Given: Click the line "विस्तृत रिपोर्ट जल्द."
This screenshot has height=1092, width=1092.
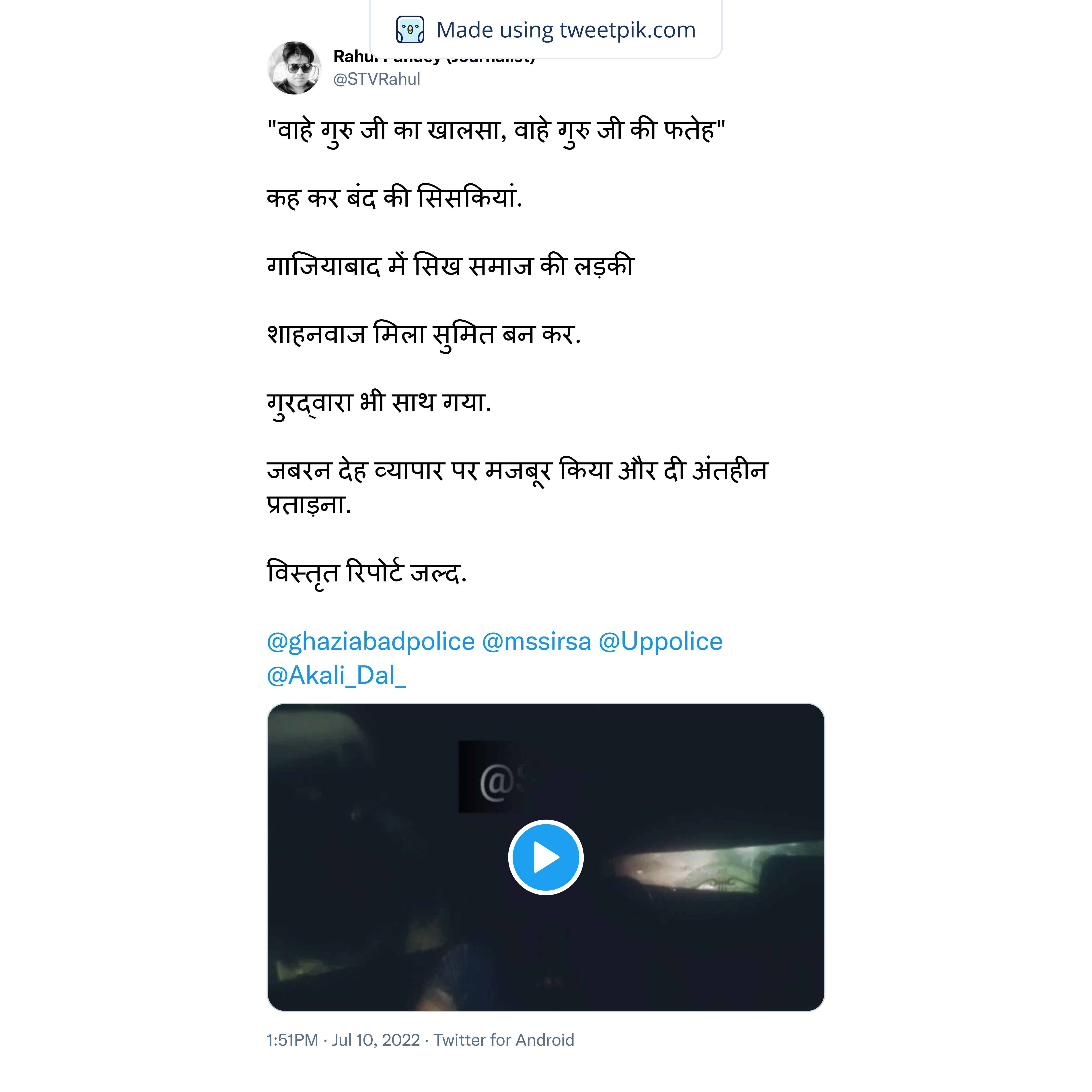Looking at the screenshot, I should (366, 573).
